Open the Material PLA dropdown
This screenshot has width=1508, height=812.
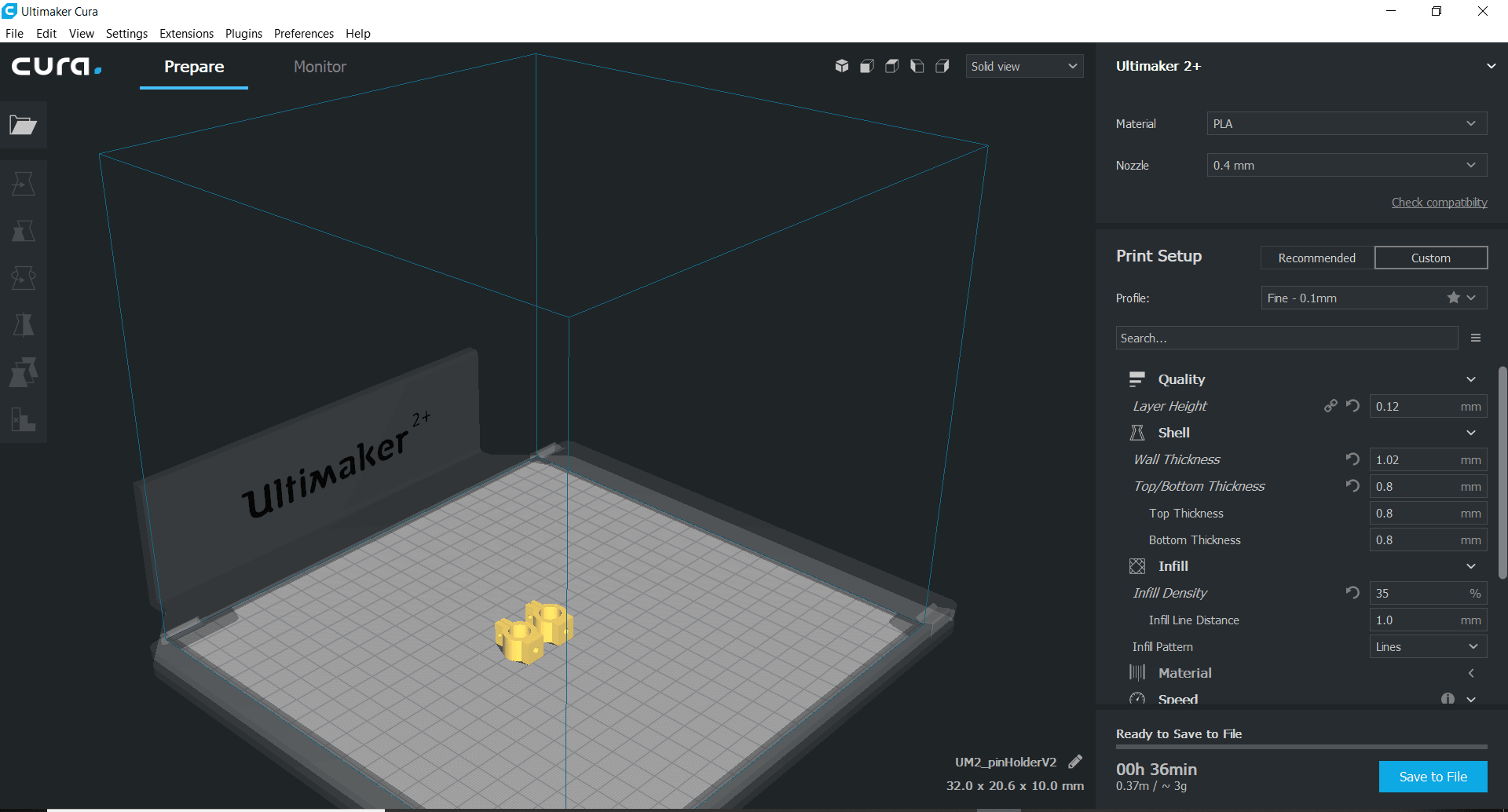1346,123
